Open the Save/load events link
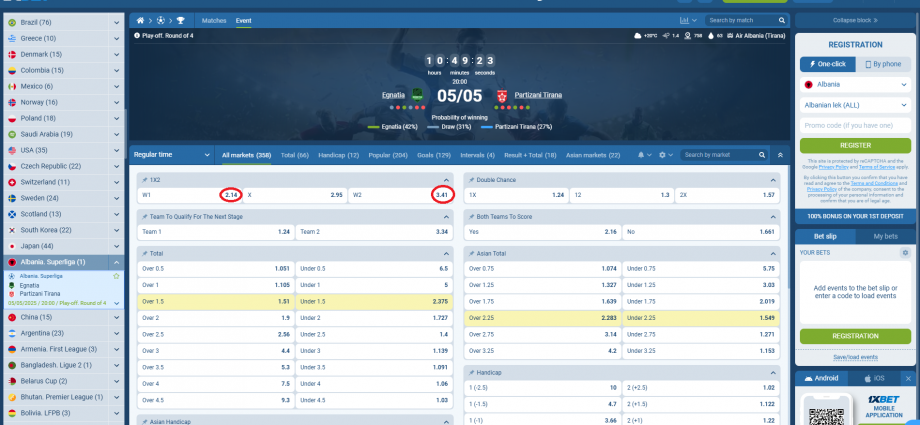Screen dimensions: 920x425 [855, 357]
